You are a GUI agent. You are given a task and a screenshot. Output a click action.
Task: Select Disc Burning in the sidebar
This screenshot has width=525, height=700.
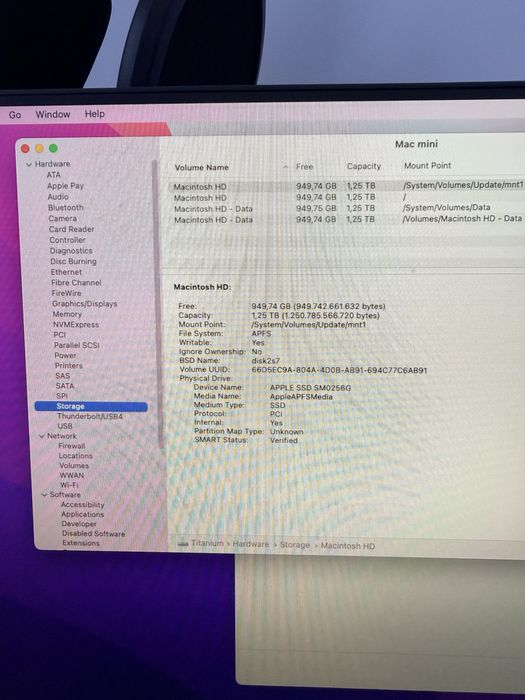(73, 261)
